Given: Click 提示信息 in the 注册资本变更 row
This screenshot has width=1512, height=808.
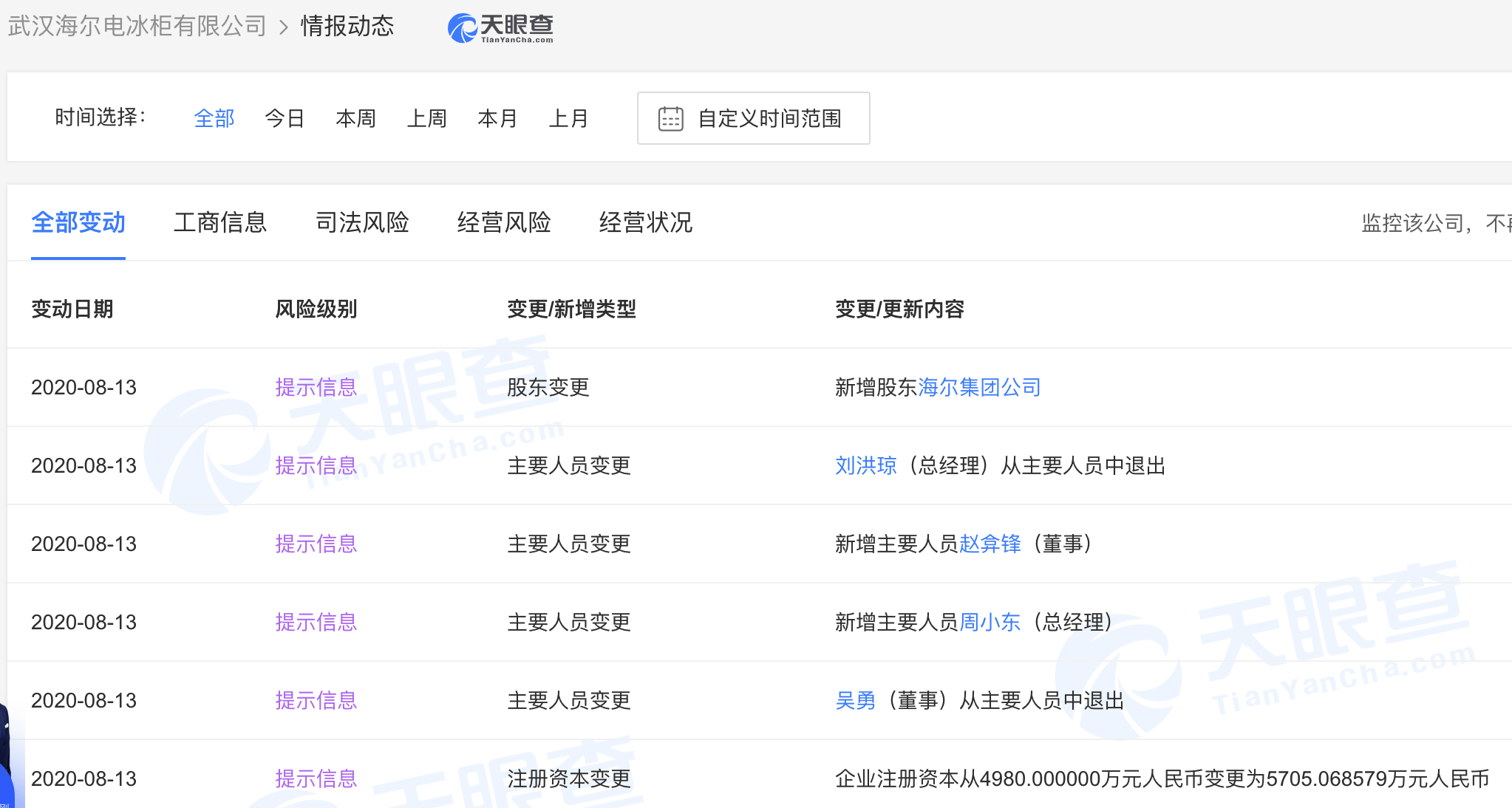Looking at the screenshot, I should click(x=316, y=778).
